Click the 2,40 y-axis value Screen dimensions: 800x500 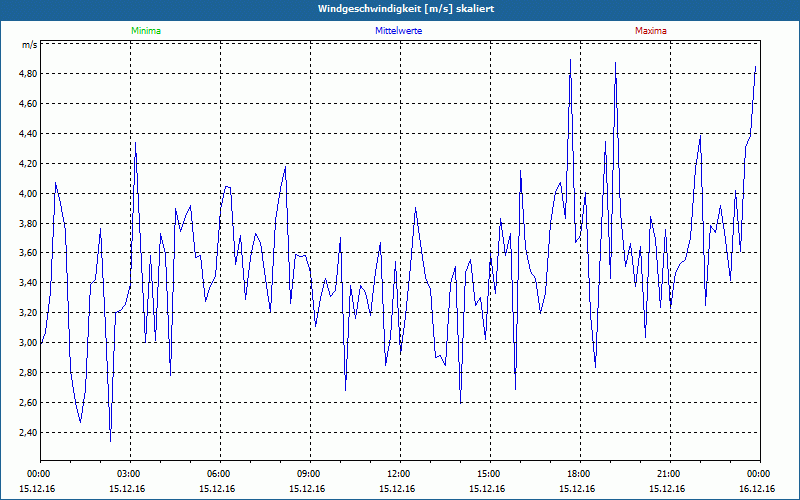pyautogui.click(x=28, y=433)
